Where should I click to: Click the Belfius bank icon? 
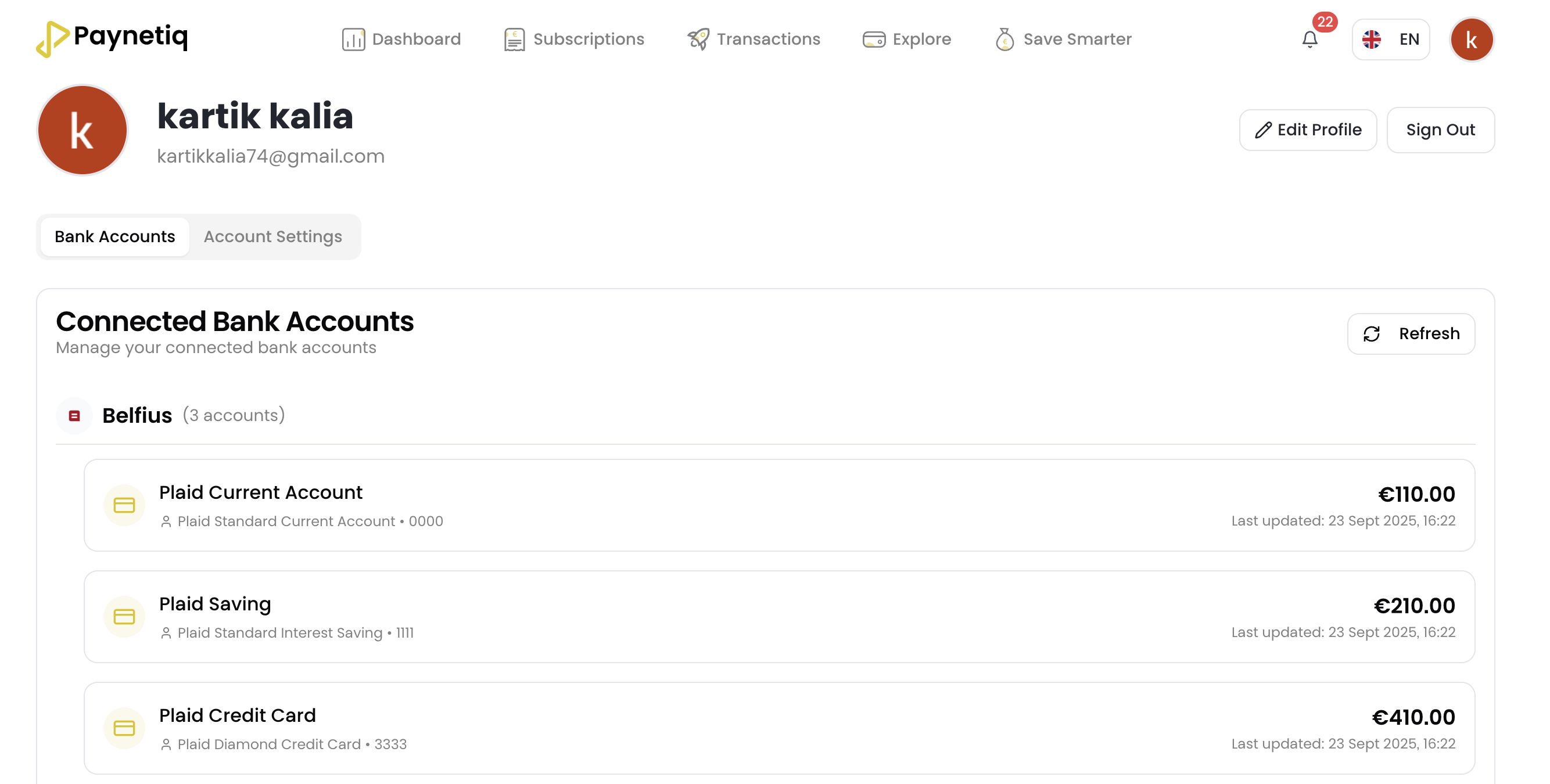point(74,415)
